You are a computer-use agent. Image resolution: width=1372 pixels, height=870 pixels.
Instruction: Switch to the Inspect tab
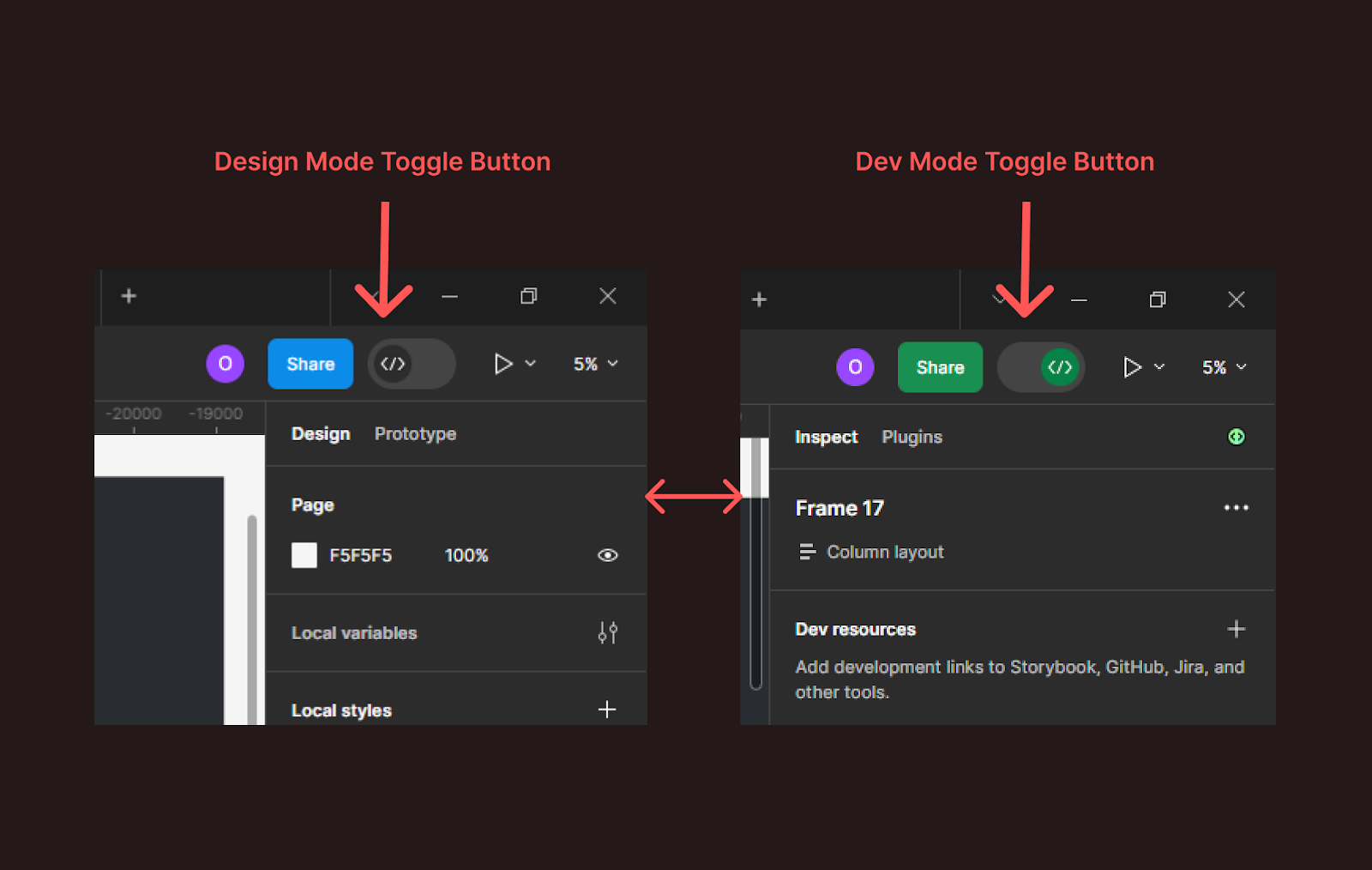coord(826,438)
